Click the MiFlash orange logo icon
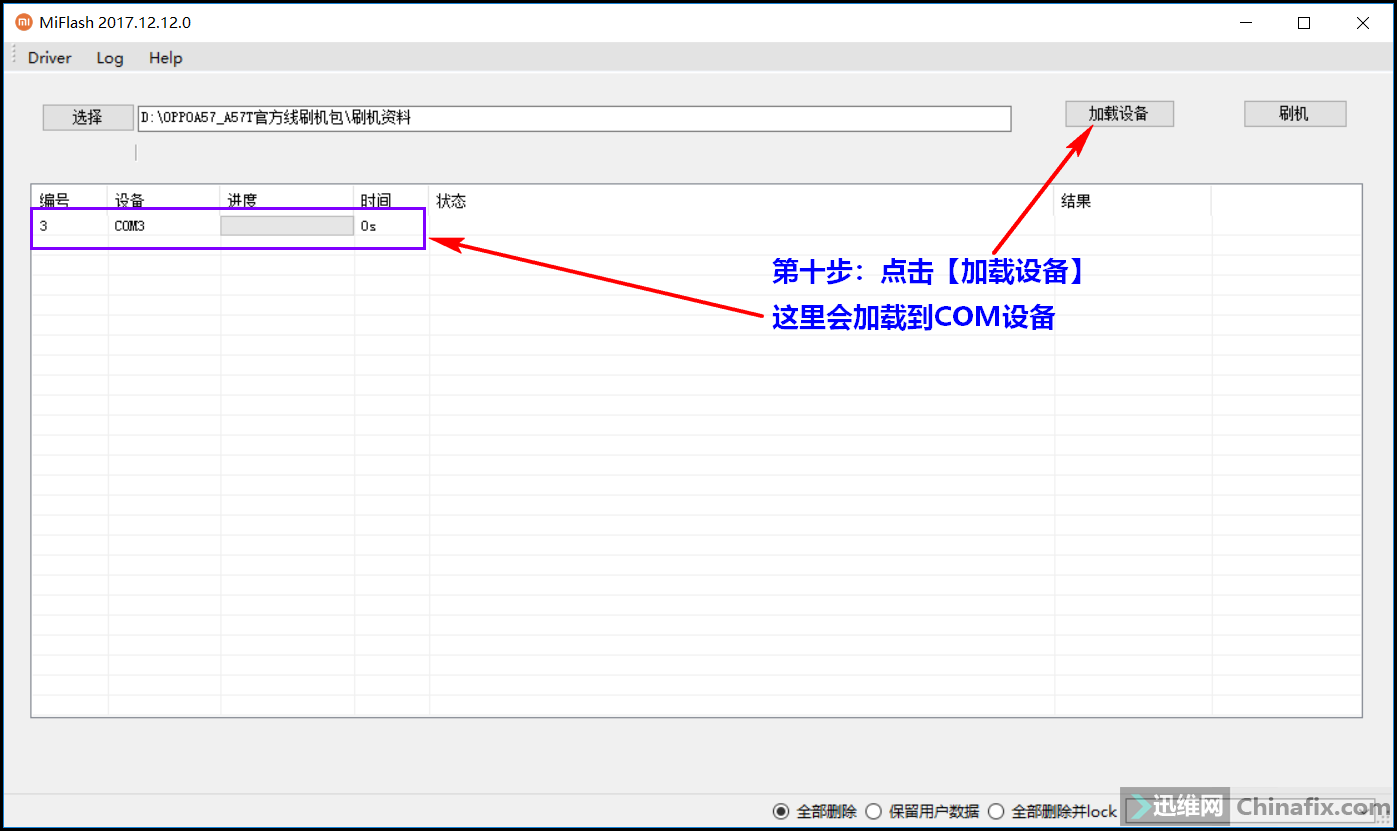The width and height of the screenshot is (1397, 831). (23, 22)
